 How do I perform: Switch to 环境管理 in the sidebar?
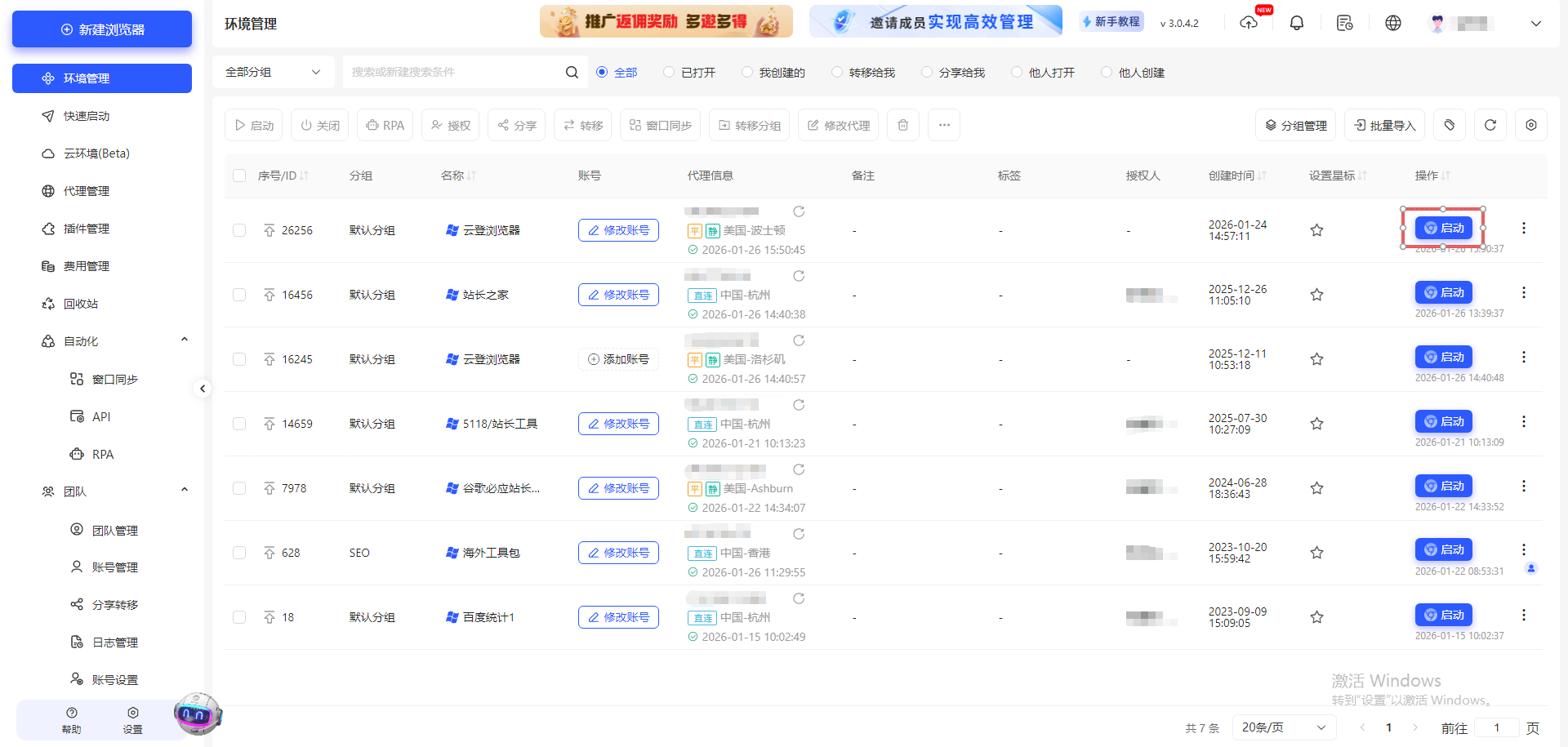pos(90,78)
